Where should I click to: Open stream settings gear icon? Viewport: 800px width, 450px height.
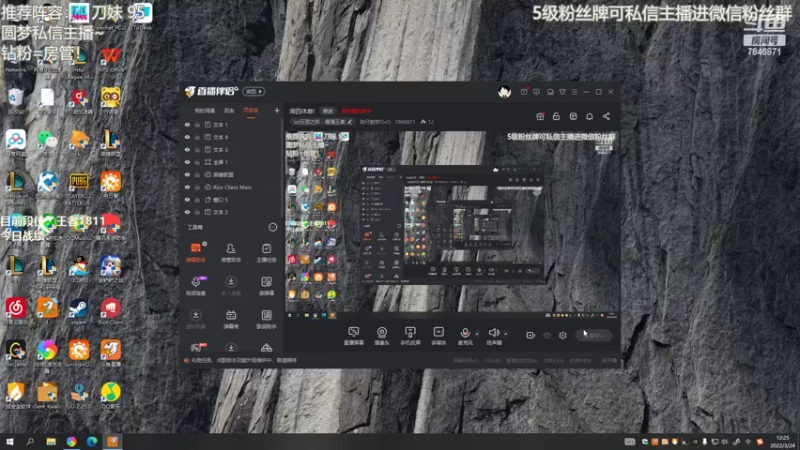[563, 335]
